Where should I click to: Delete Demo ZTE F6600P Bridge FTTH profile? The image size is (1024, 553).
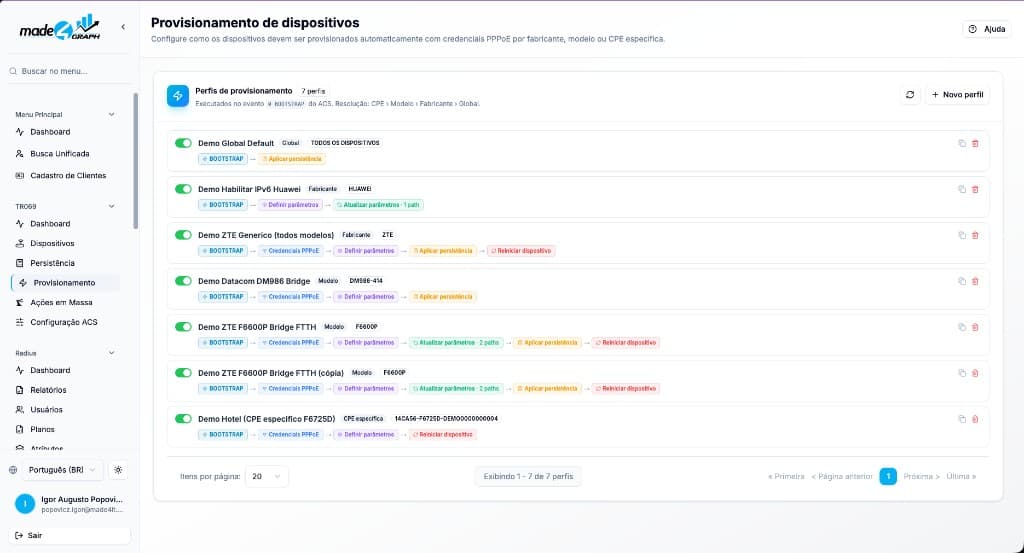[975, 327]
